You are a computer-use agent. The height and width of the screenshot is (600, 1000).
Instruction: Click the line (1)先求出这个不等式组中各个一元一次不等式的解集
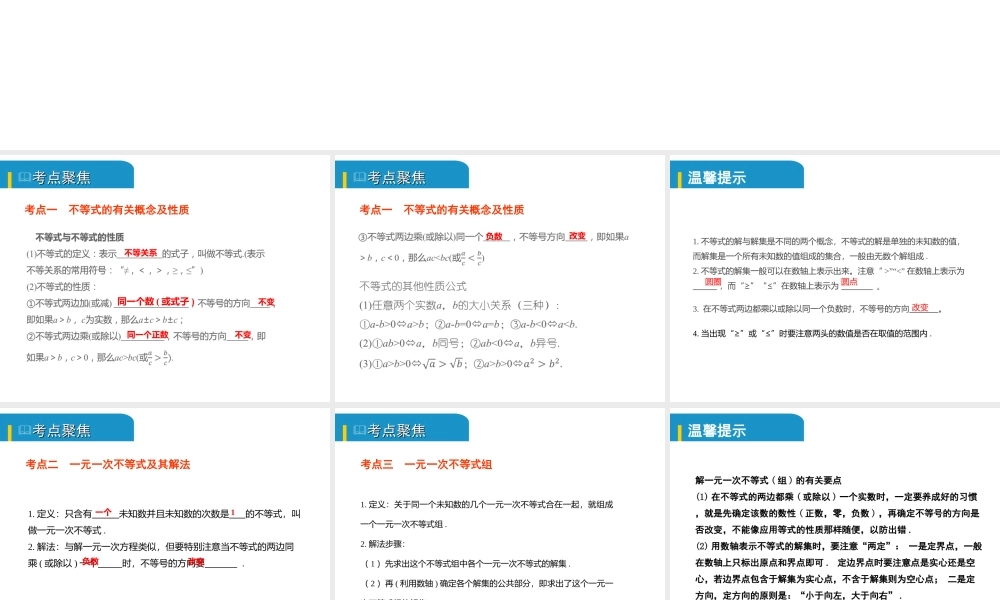[x=467, y=564]
